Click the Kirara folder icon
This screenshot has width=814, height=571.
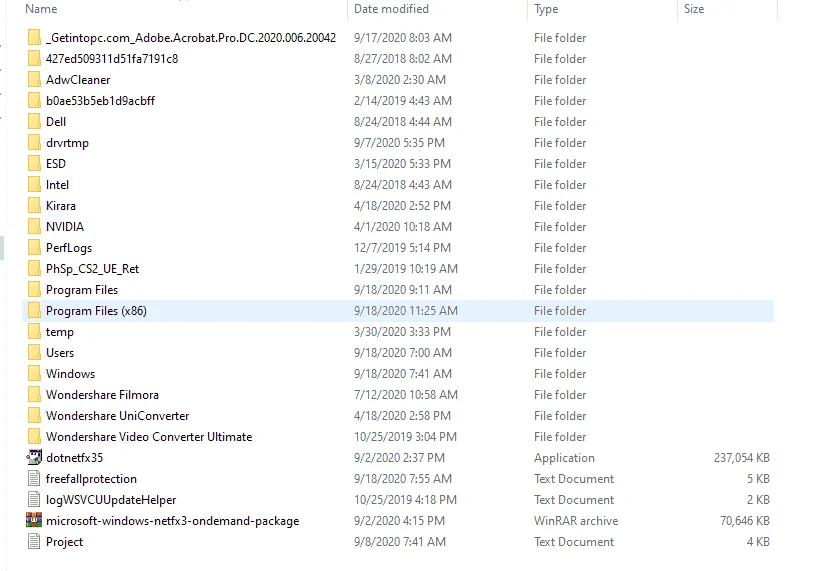34,206
